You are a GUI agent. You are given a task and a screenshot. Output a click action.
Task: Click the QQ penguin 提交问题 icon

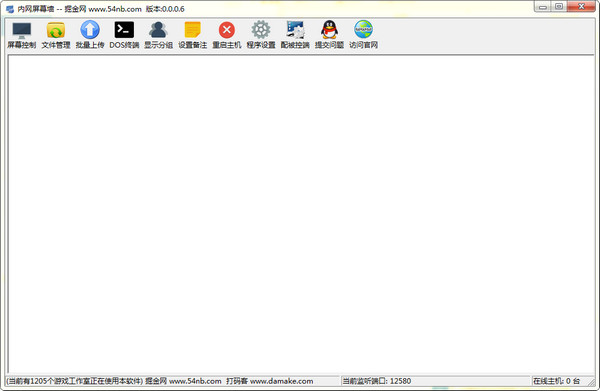tap(329, 35)
